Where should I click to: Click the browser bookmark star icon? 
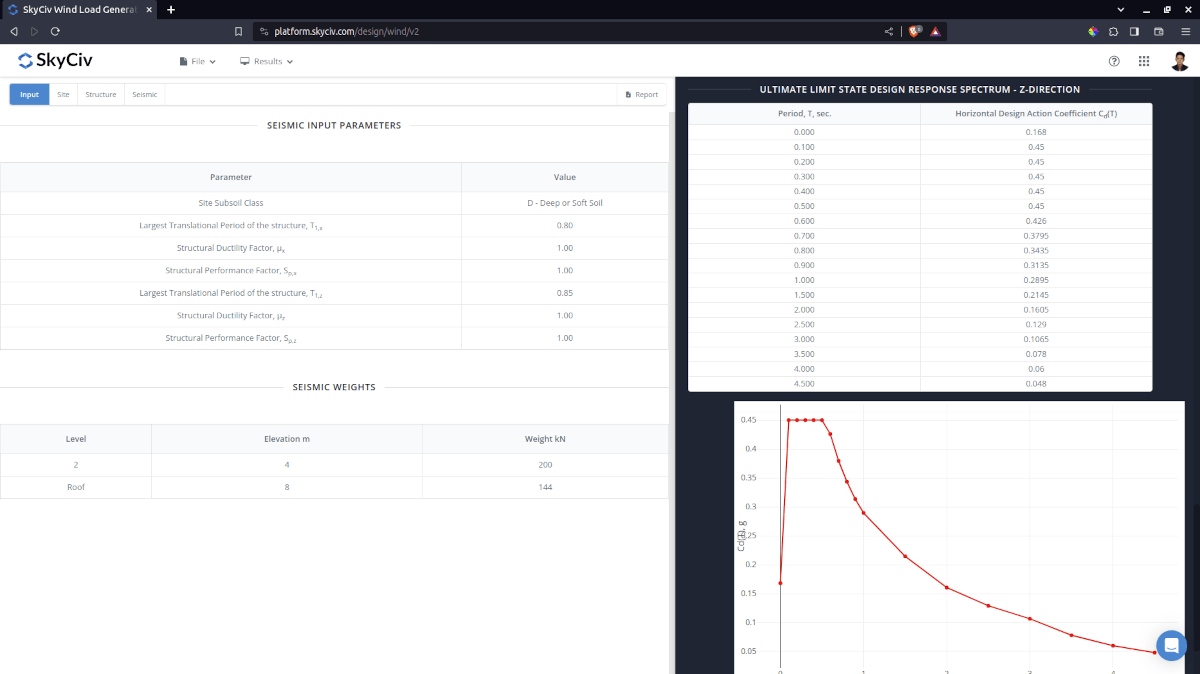(x=237, y=31)
